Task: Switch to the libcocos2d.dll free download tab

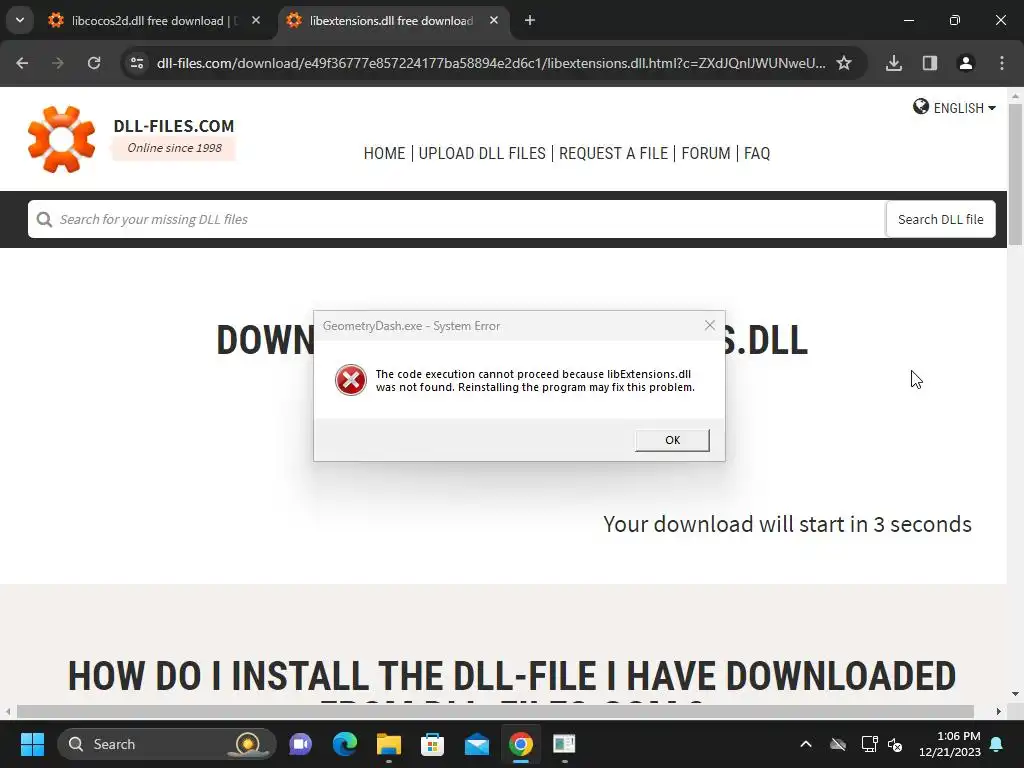Action: [155, 21]
